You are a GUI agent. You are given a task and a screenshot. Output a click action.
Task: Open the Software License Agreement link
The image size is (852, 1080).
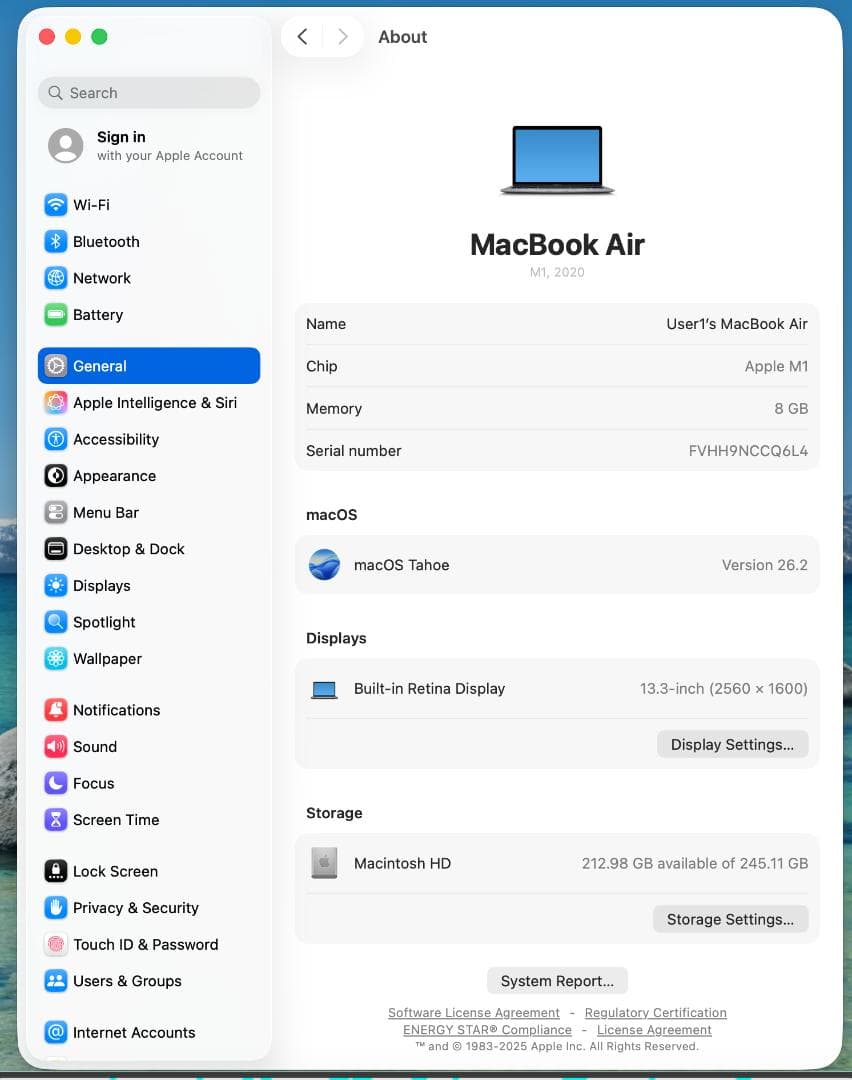[x=474, y=1013]
